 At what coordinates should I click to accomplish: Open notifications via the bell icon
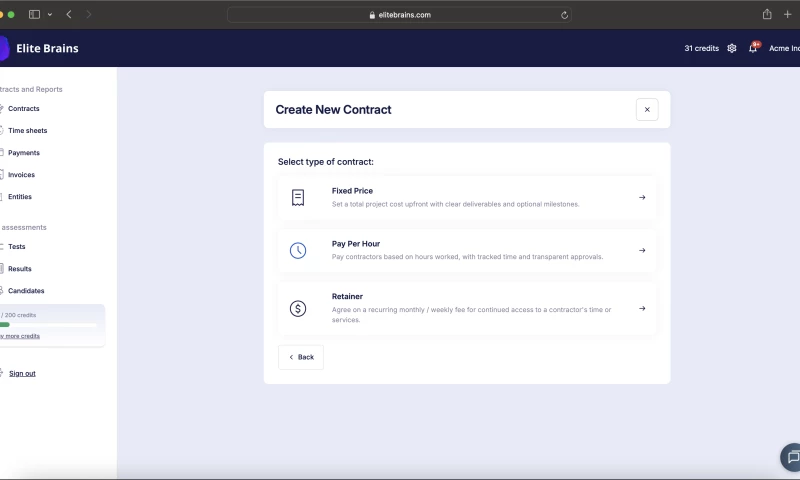(x=753, y=48)
